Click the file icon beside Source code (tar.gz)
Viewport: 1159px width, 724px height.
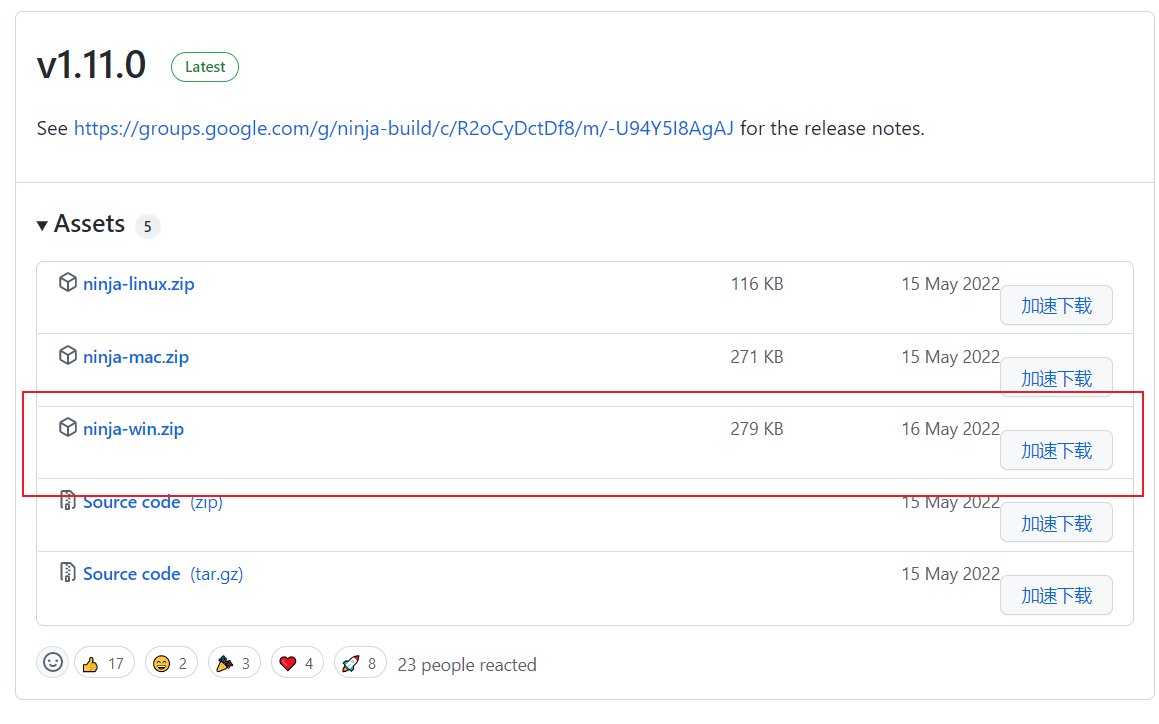click(68, 572)
